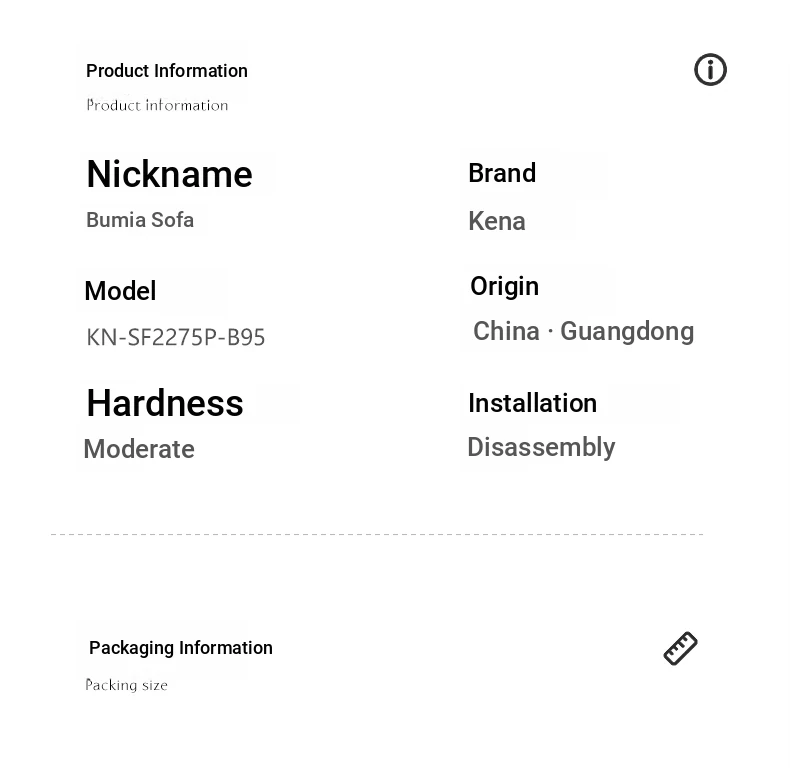
Task: Select the Moderate hardness value
Action: (x=139, y=449)
